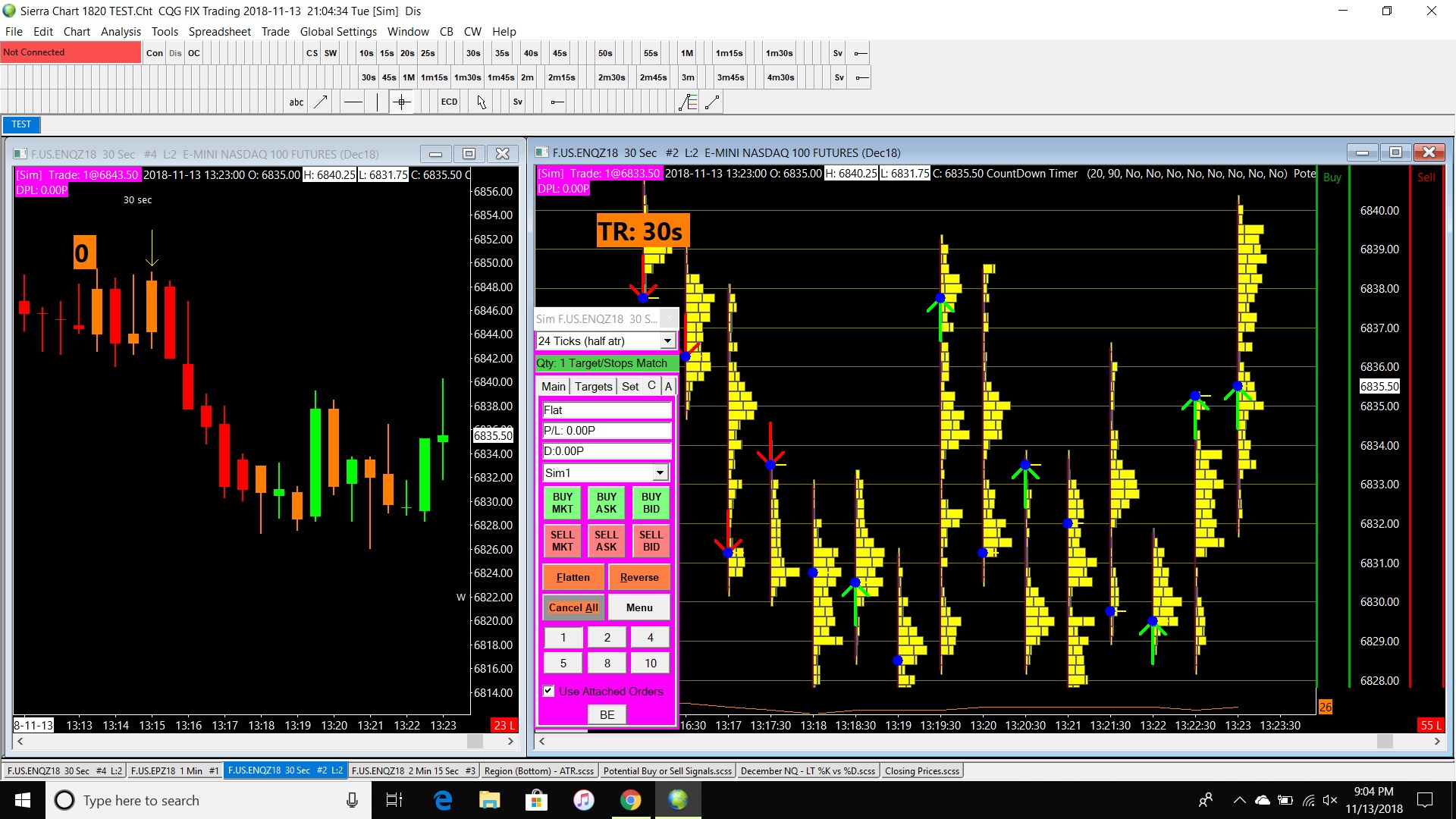This screenshot has width=1456, height=819.
Task: Activate the crosshair chart values tool
Action: click(x=402, y=102)
